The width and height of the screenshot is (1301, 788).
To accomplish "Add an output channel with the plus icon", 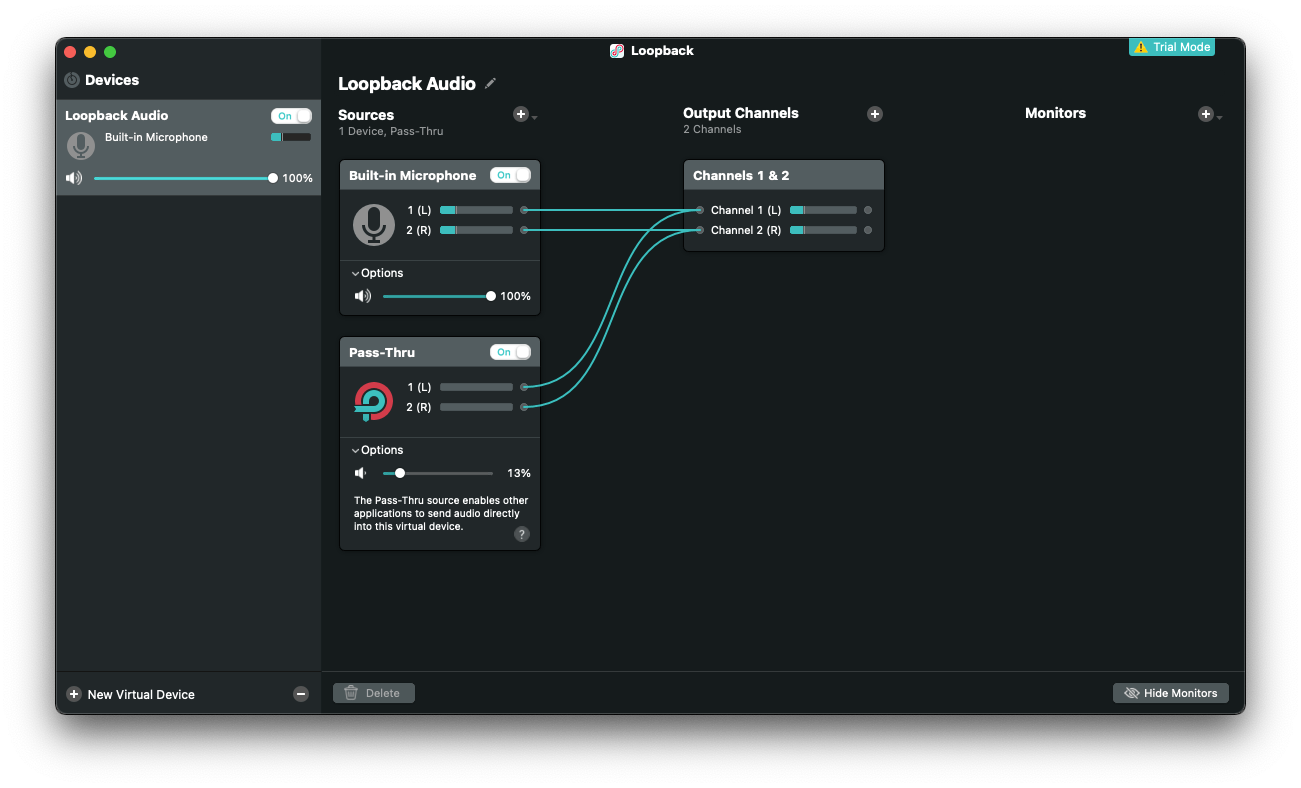I will pyautogui.click(x=875, y=114).
